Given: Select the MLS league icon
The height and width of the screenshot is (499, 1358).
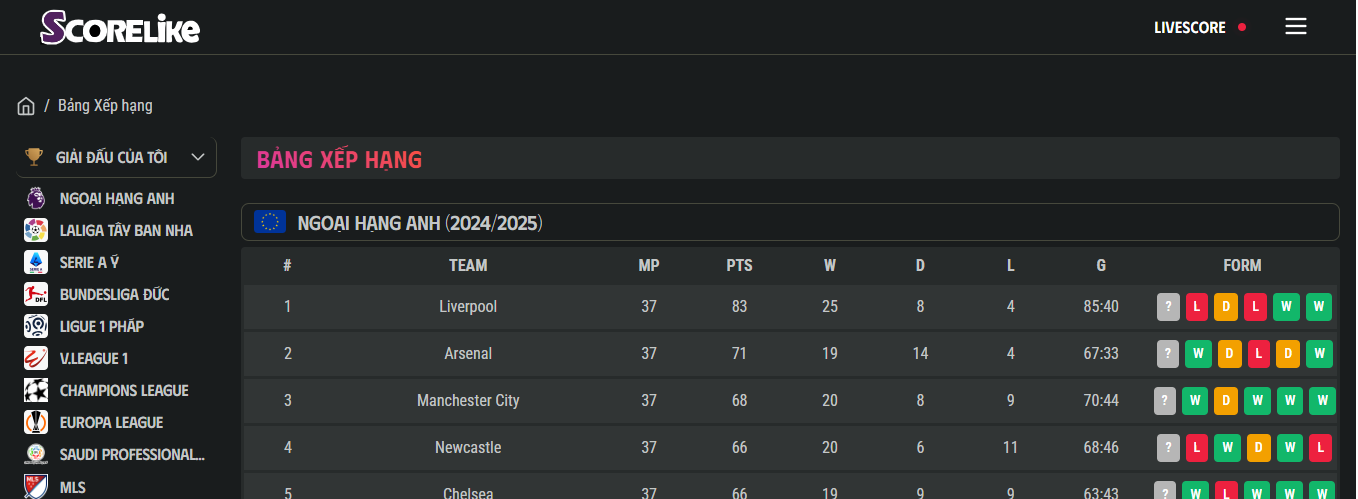Looking at the screenshot, I should coord(36,487).
